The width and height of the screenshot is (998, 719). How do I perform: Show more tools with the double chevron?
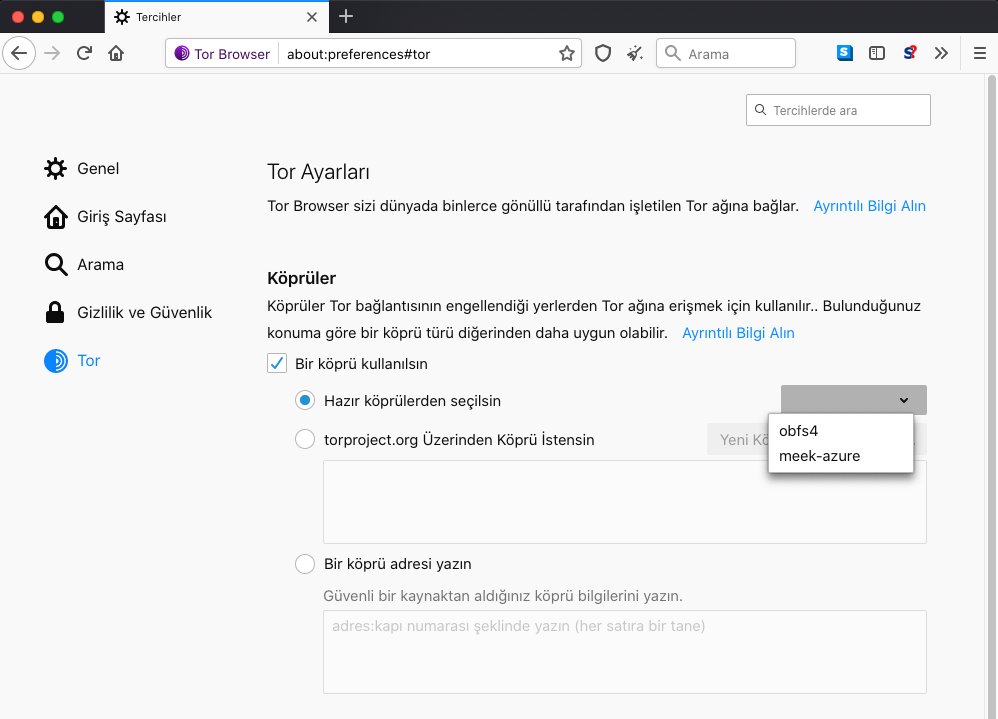(x=941, y=53)
